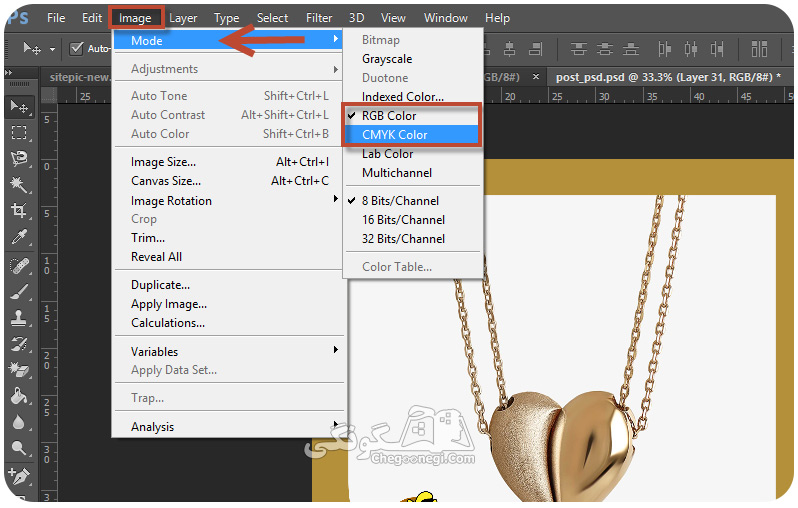Click Align right edges icon
This screenshot has height=508, width=798.
[535, 49]
